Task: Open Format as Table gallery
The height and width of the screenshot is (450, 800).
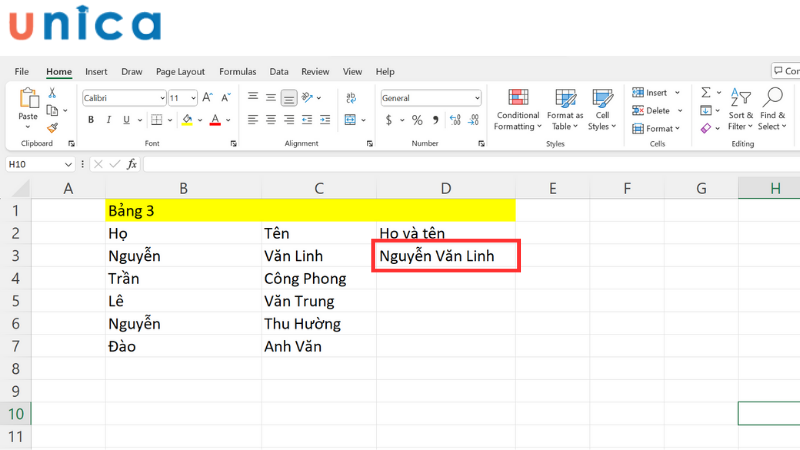Action: 565,109
